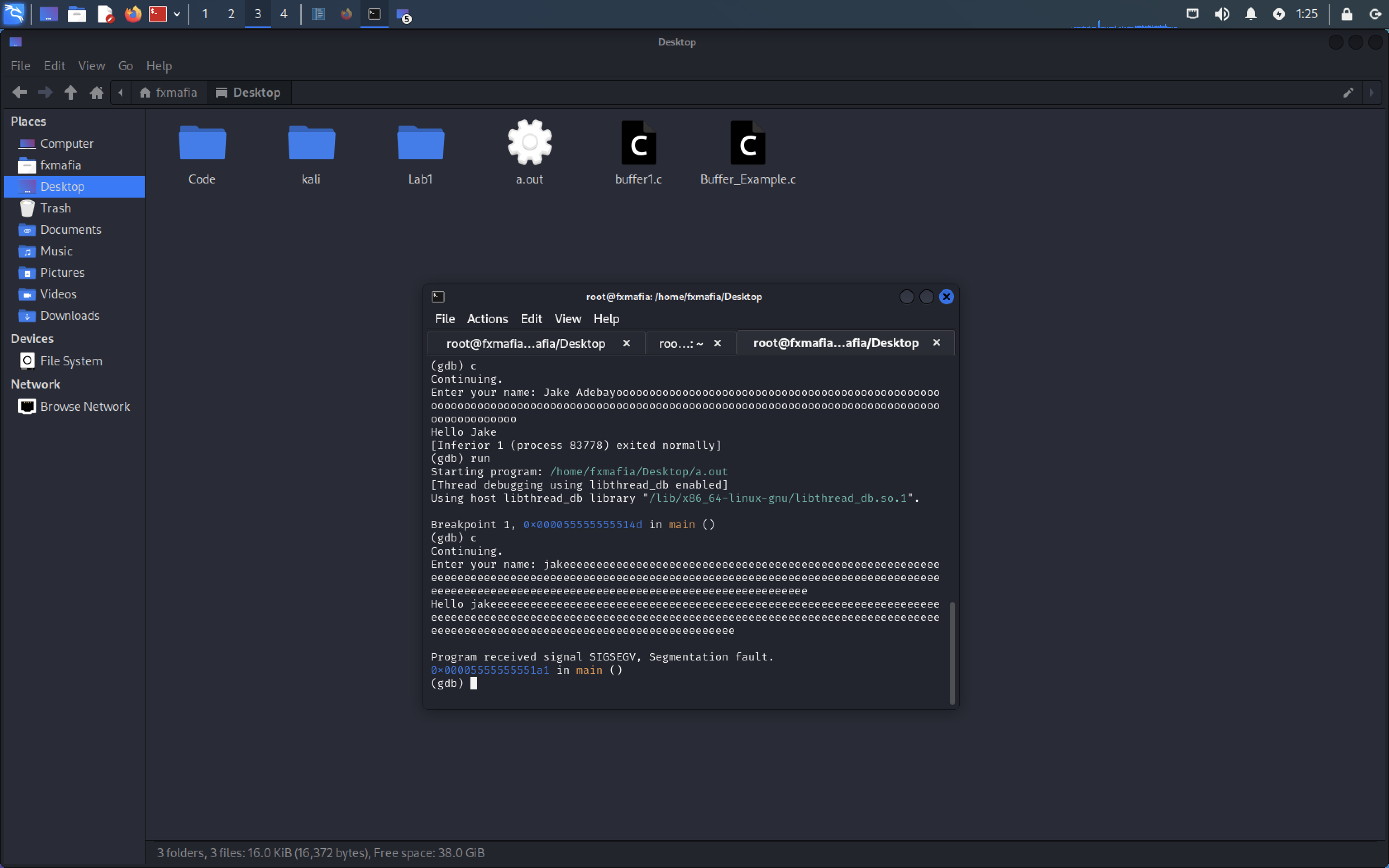1389x868 pixels.
Task: Go forward with the forward arrow
Action: pos(45,93)
